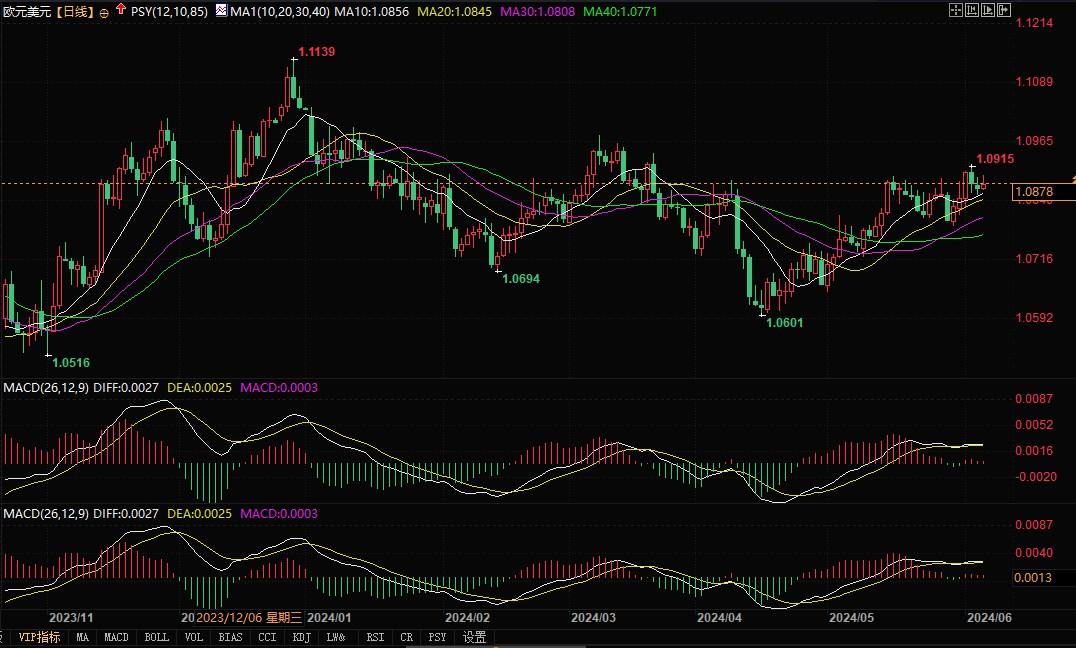Click the red up-arrow icon before PSY

click(121, 10)
